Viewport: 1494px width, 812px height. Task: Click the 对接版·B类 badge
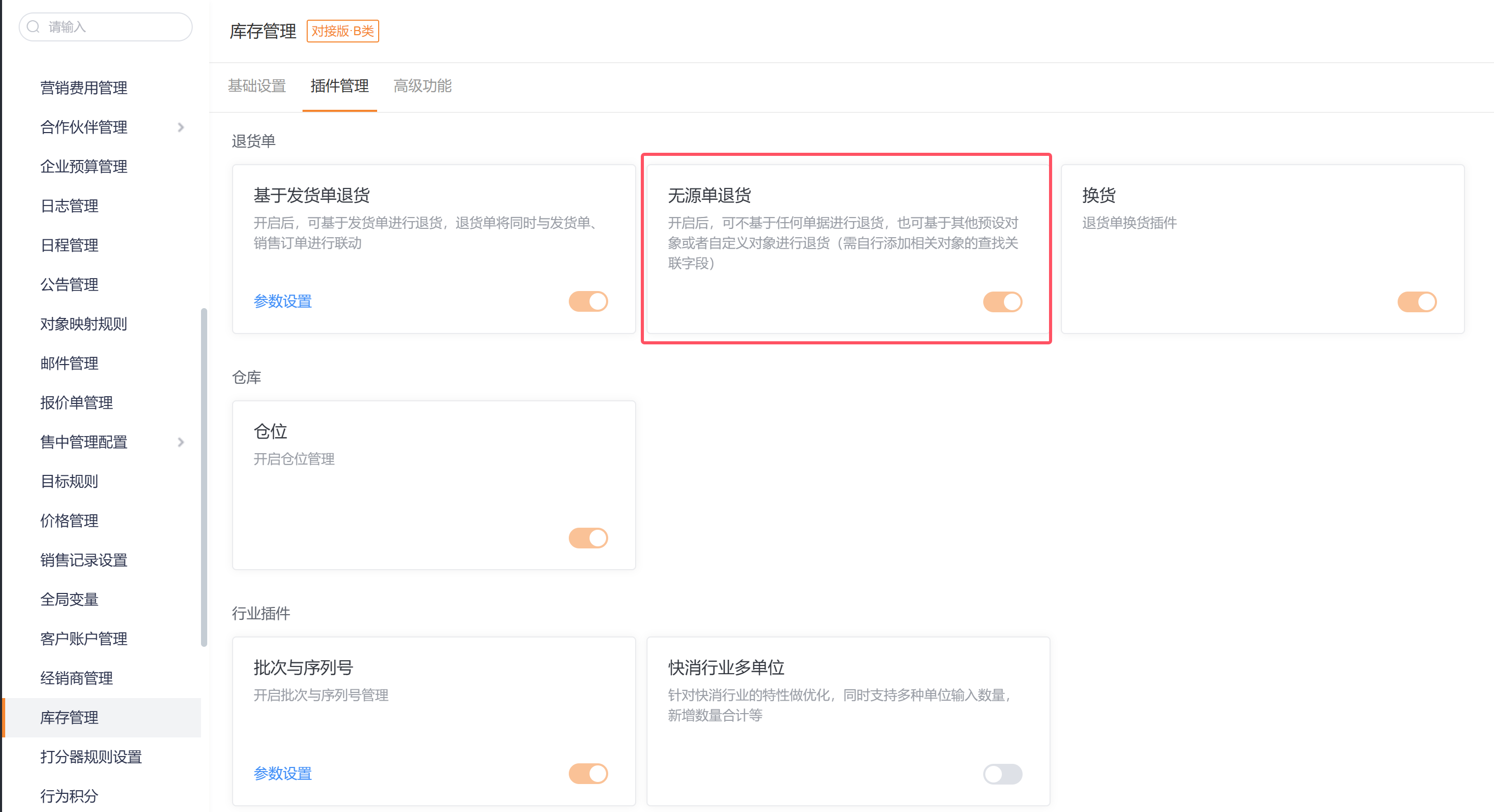tap(342, 31)
